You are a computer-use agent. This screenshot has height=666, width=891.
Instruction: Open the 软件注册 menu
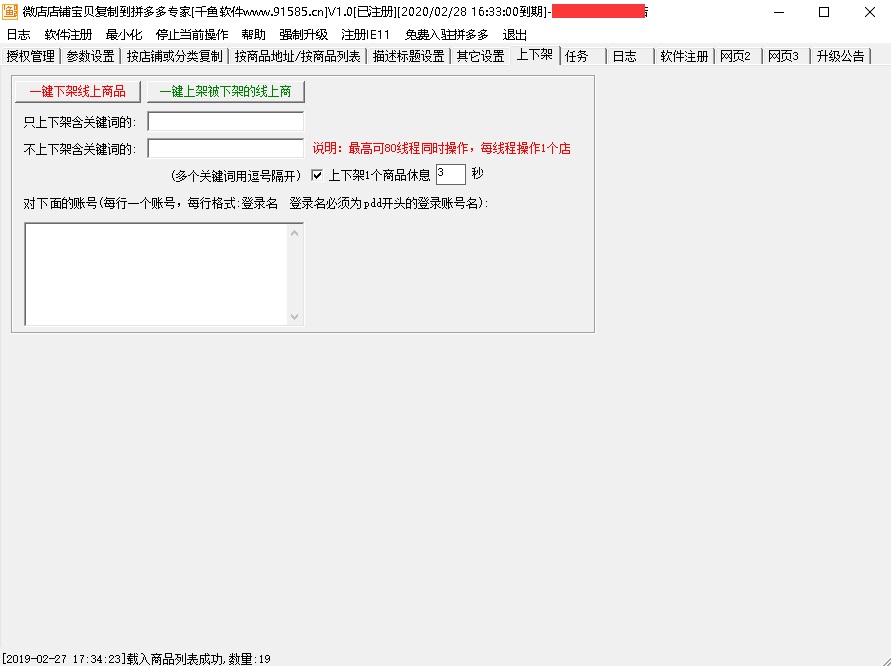68,35
